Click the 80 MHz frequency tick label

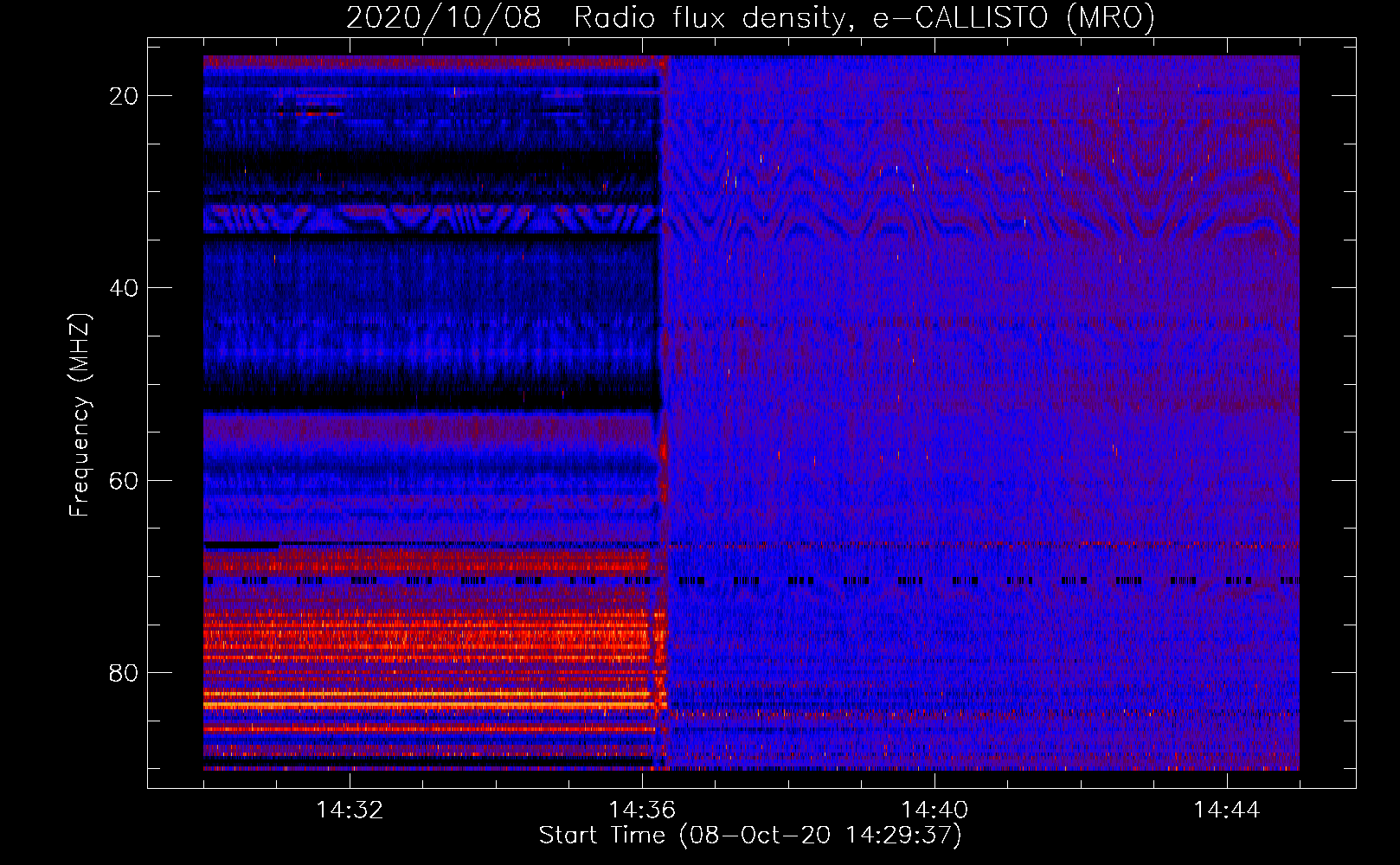pos(125,672)
